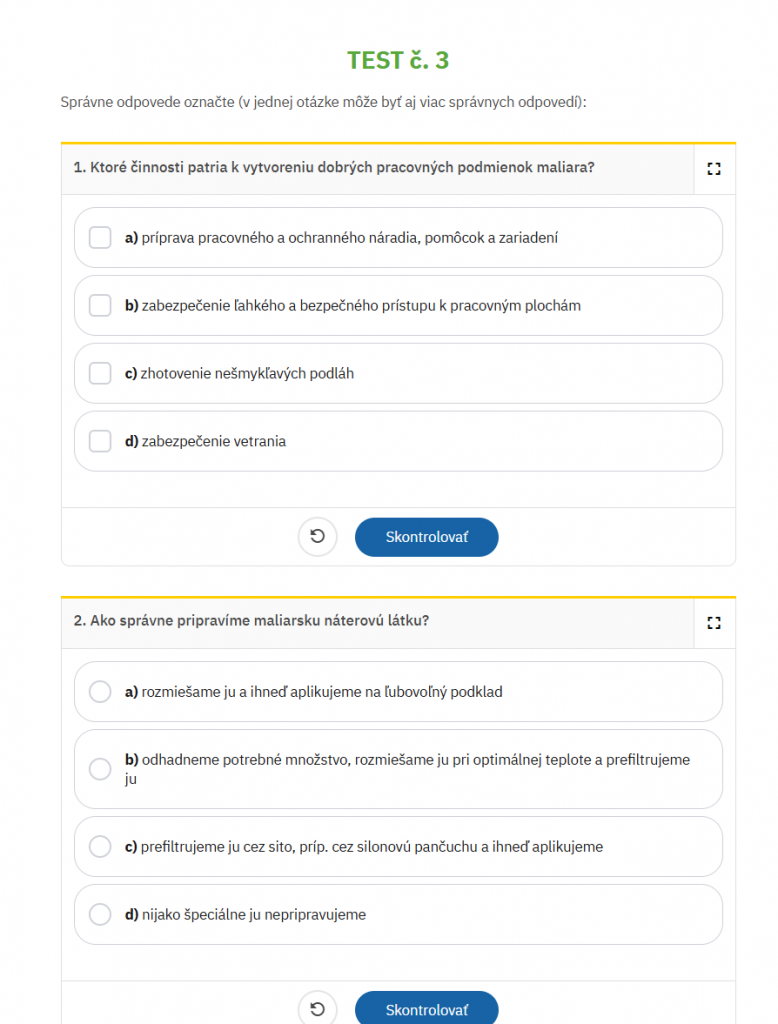Tick checkbox b) zabezpečenie ľahkého prístupu
The height and width of the screenshot is (1024, 778).
click(x=100, y=306)
